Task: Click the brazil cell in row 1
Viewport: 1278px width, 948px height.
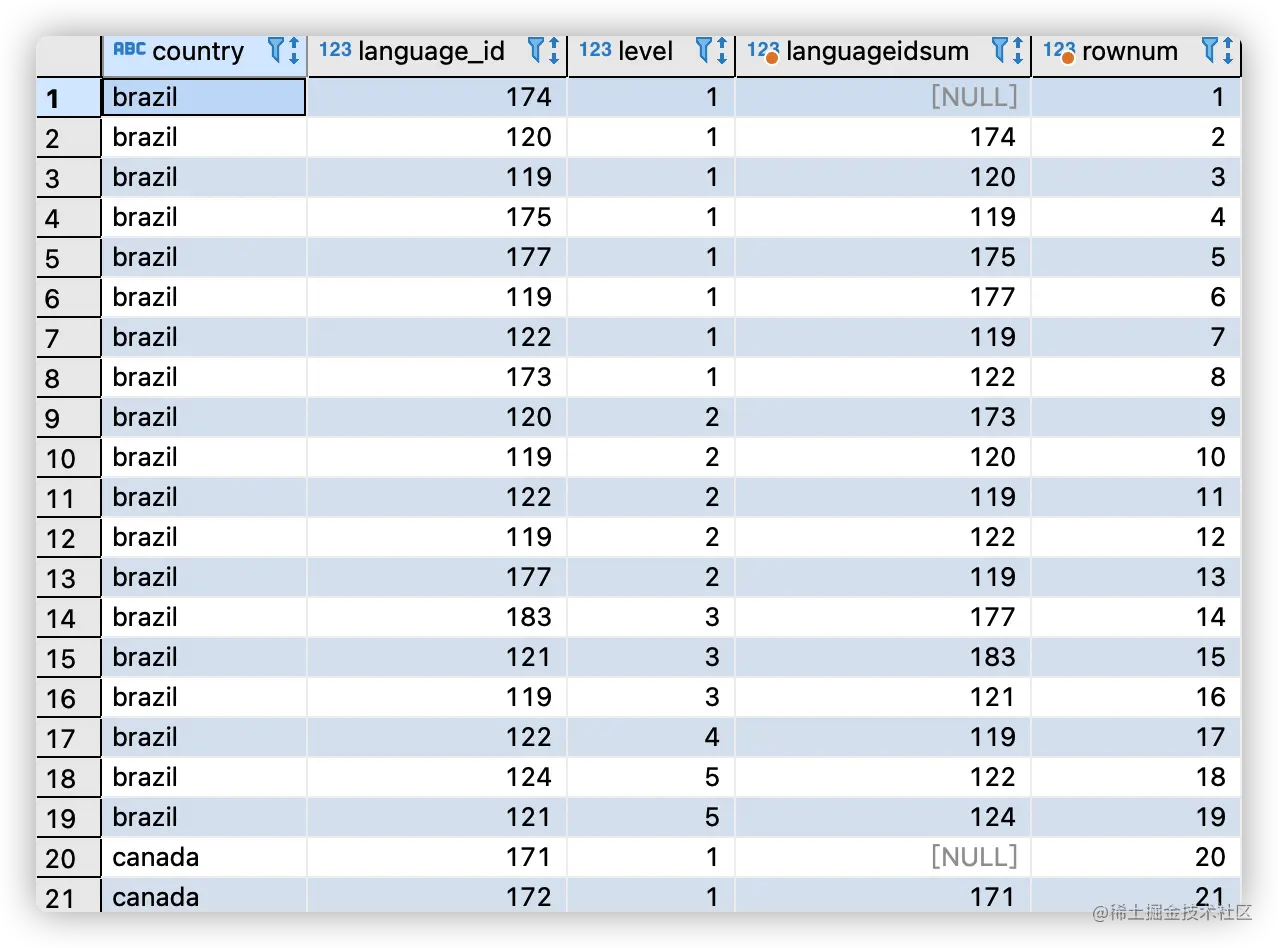Action: [204, 97]
